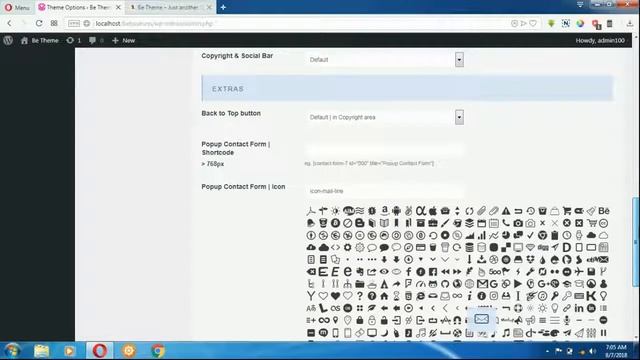
Task: Focus the Popup Contact Form Icon field
Action: pos(384,191)
